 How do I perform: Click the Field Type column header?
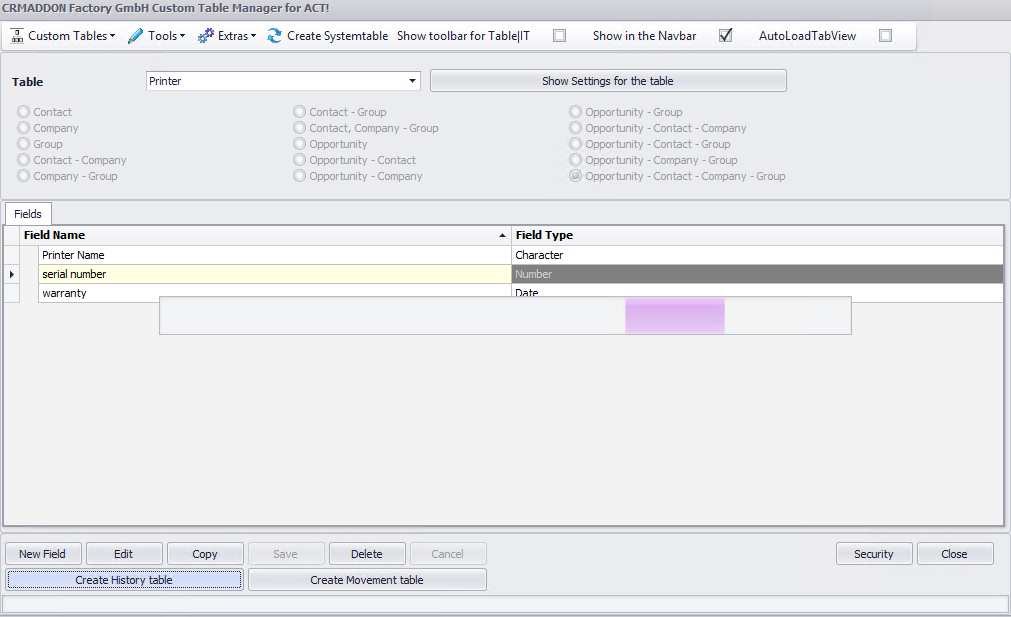[757, 235]
